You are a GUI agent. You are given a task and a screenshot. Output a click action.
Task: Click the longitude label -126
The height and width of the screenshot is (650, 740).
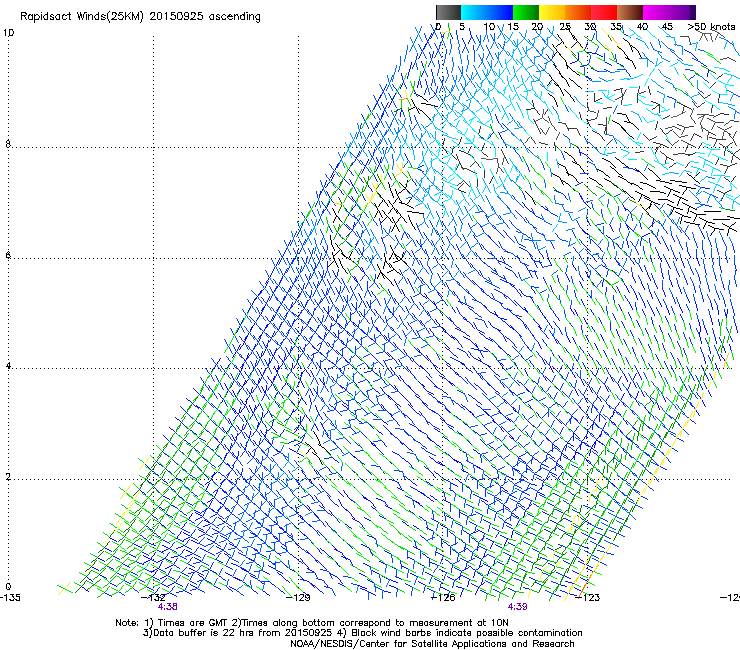point(443,598)
